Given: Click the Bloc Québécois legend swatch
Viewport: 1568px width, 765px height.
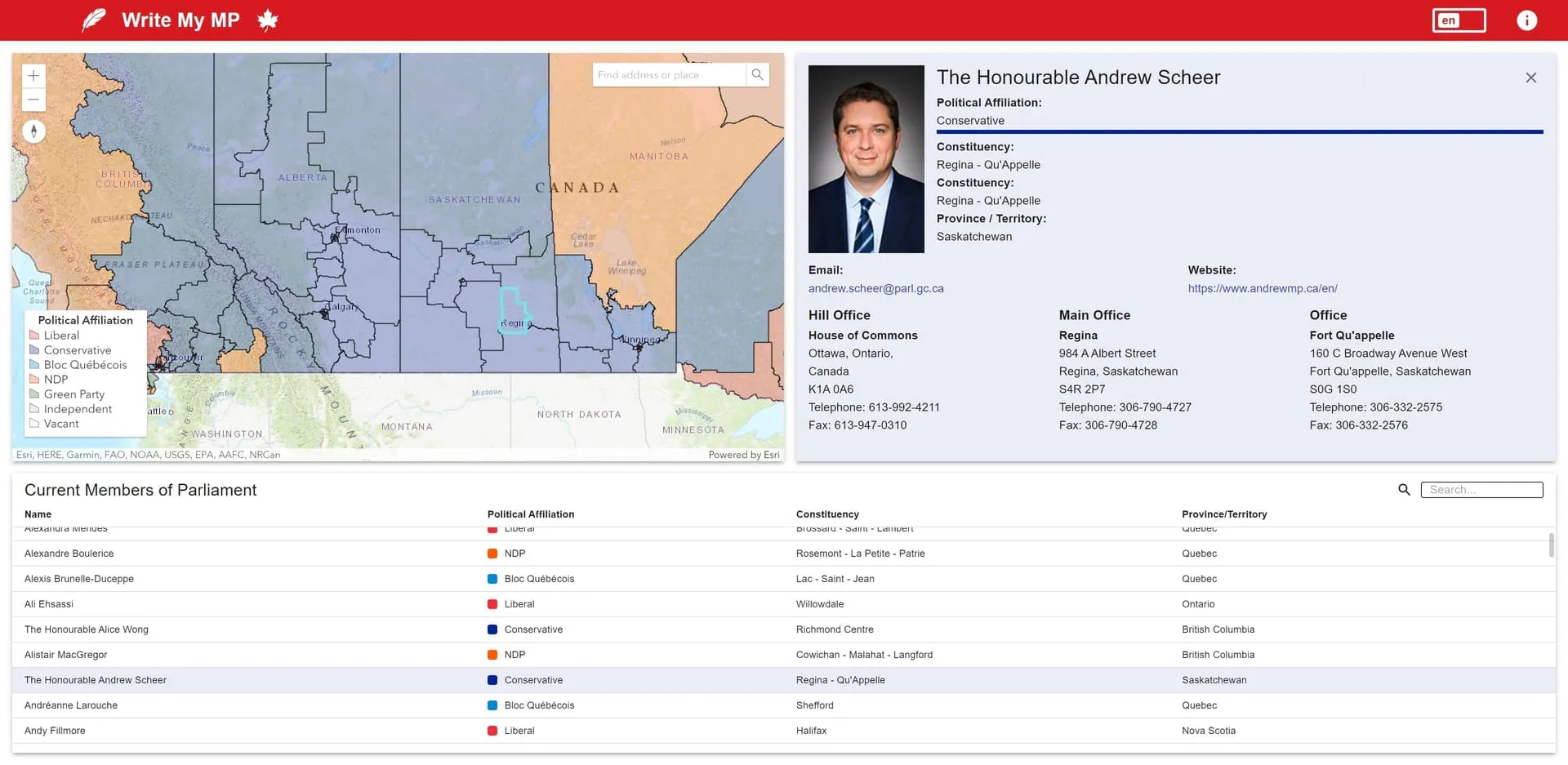Looking at the screenshot, I should click(x=34, y=364).
